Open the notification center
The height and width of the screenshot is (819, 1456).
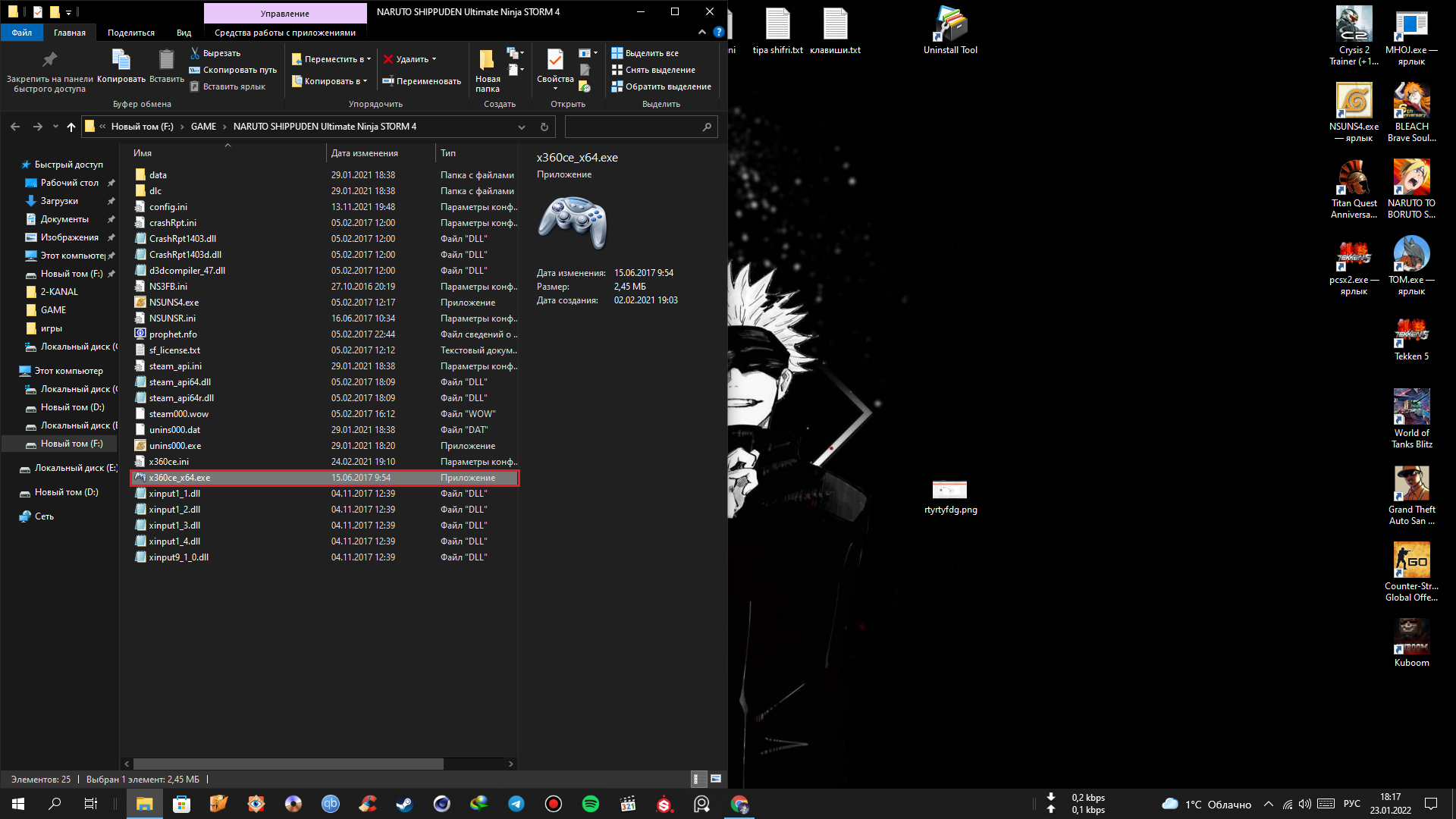(1431, 804)
